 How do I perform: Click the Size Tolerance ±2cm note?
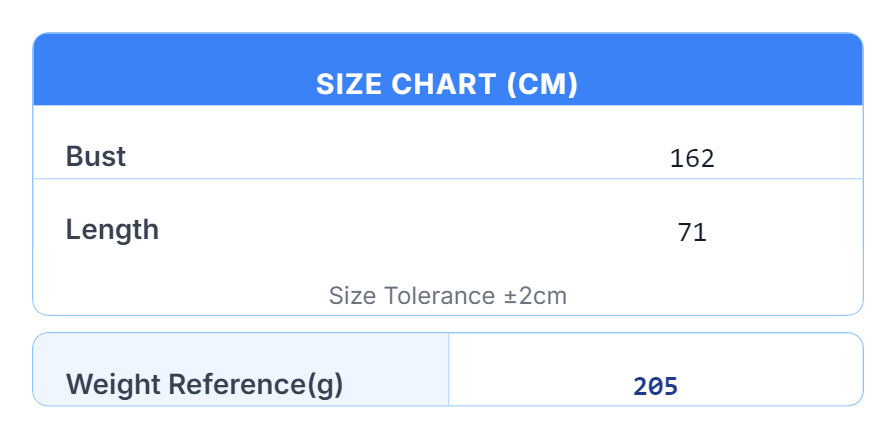click(x=448, y=296)
